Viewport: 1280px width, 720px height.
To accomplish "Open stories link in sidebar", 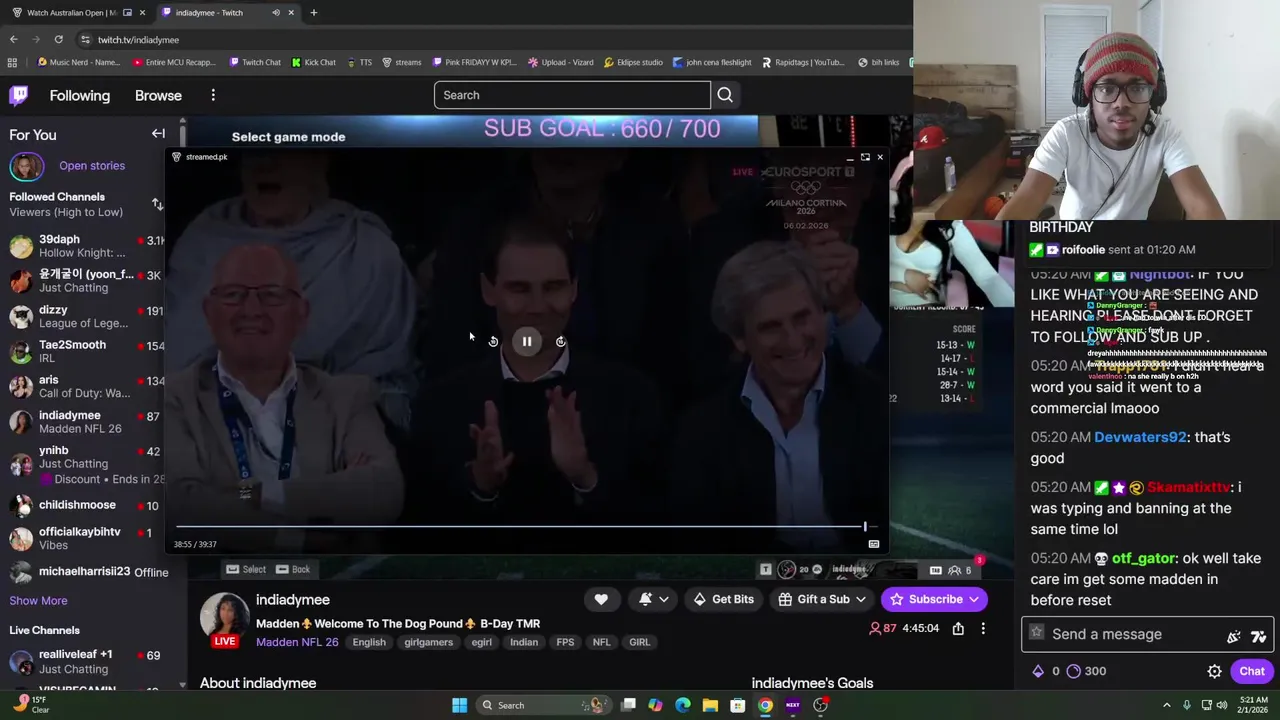I will point(92,165).
